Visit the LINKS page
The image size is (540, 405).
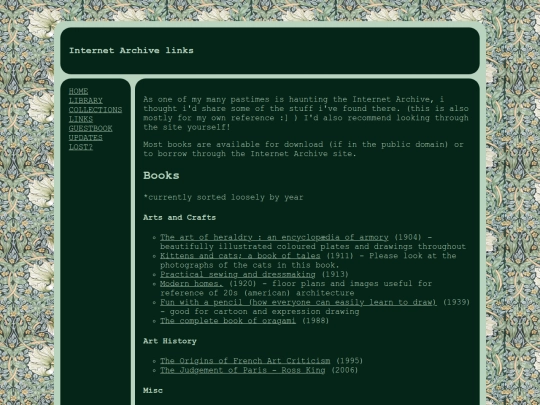81,119
